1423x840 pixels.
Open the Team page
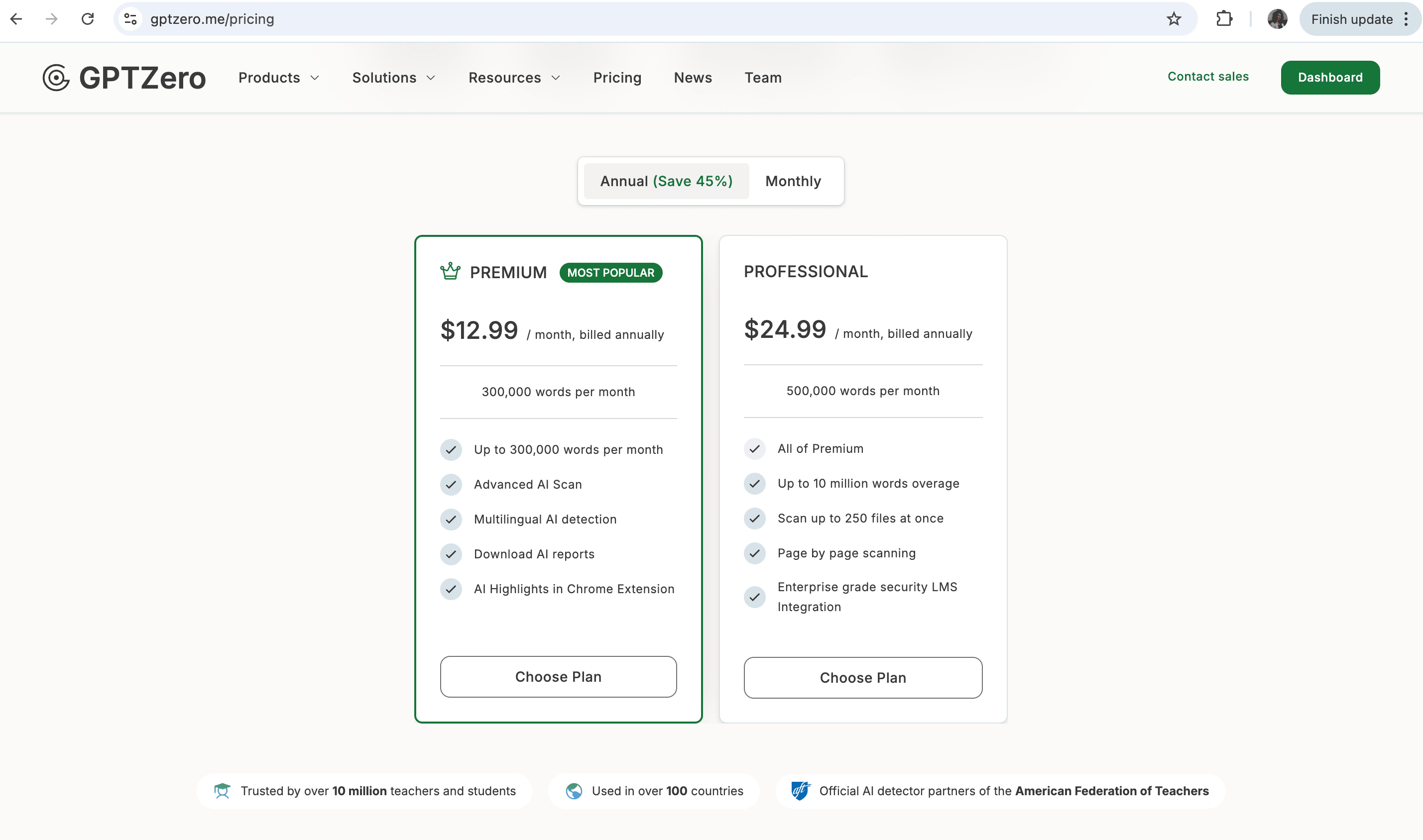click(x=763, y=78)
